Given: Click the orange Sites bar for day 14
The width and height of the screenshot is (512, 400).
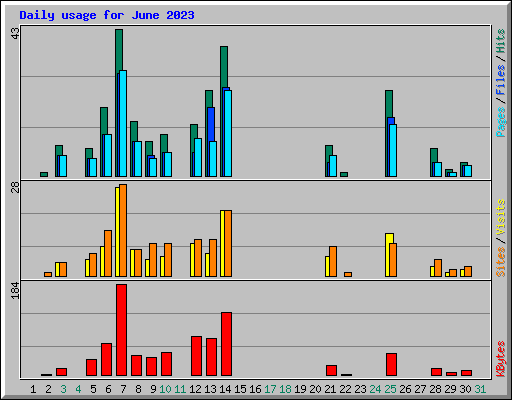Looking at the screenshot, I should (x=228, y=243).
